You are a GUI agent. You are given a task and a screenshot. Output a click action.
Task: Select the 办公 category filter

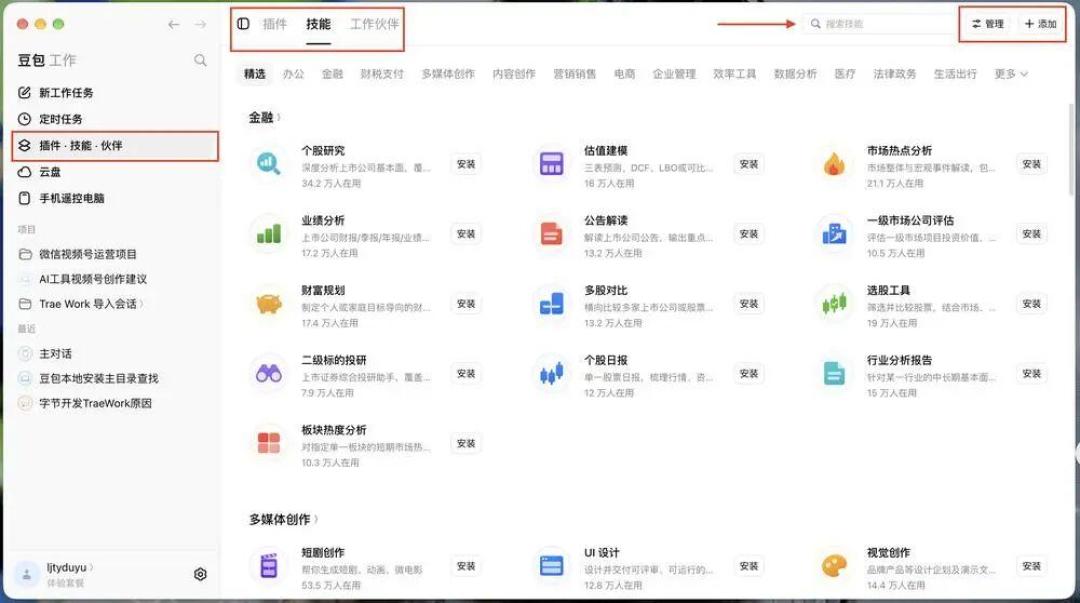tap(293, 74)
